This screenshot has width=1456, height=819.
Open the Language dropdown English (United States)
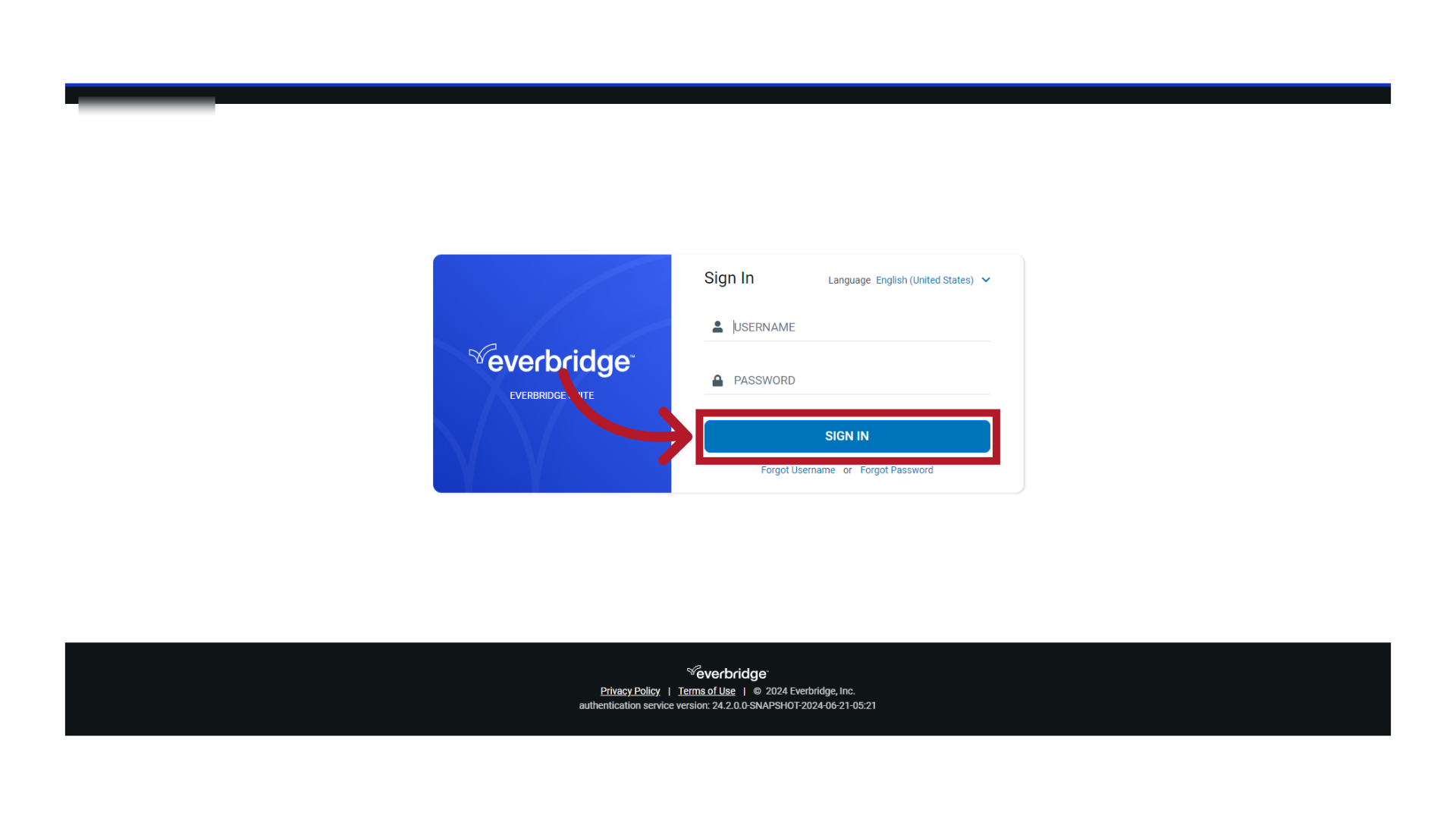(x=933, y=280)
